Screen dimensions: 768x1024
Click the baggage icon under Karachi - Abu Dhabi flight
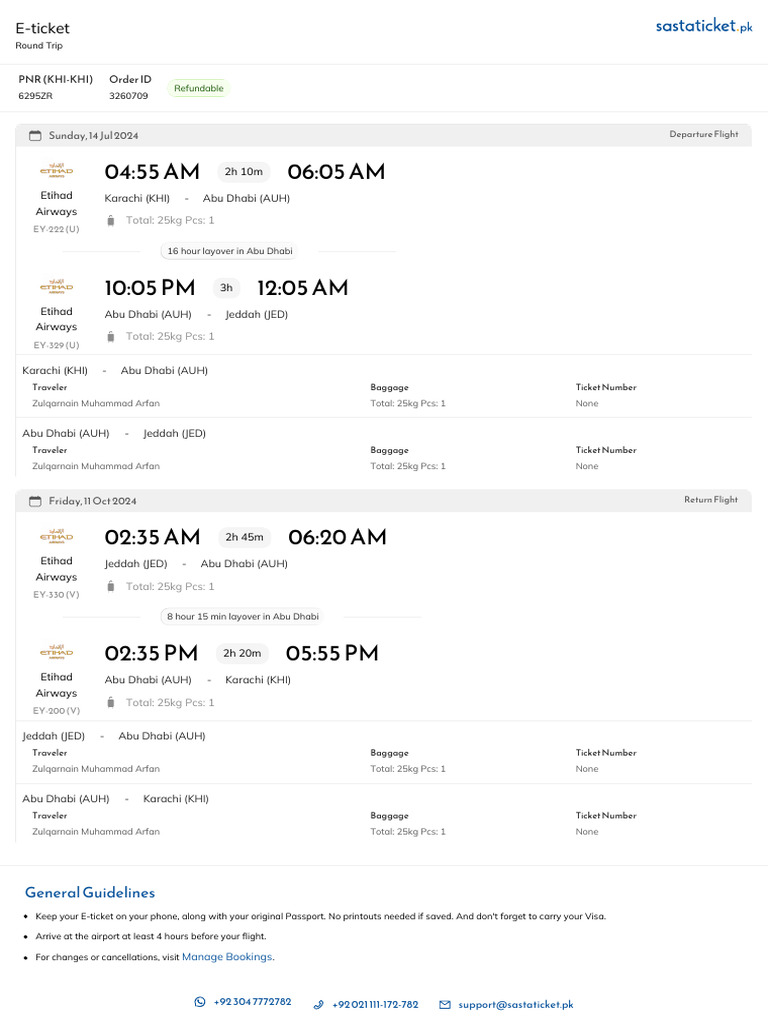pos(111,220)
